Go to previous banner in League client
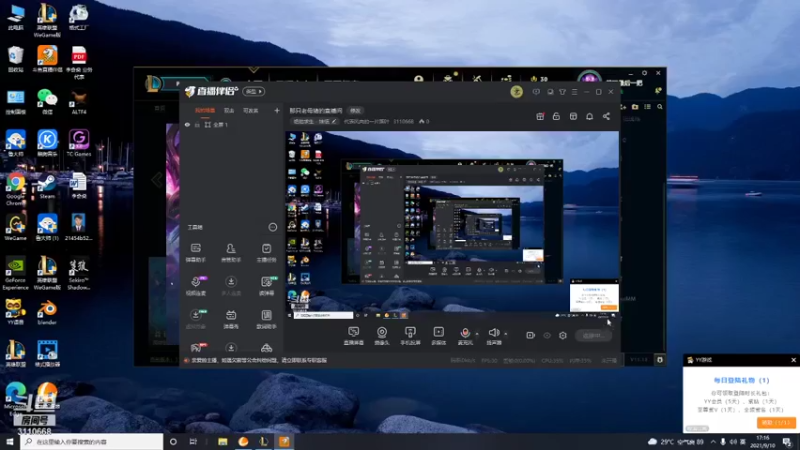This screenshot has height=450, width=800. click(157, 180)
